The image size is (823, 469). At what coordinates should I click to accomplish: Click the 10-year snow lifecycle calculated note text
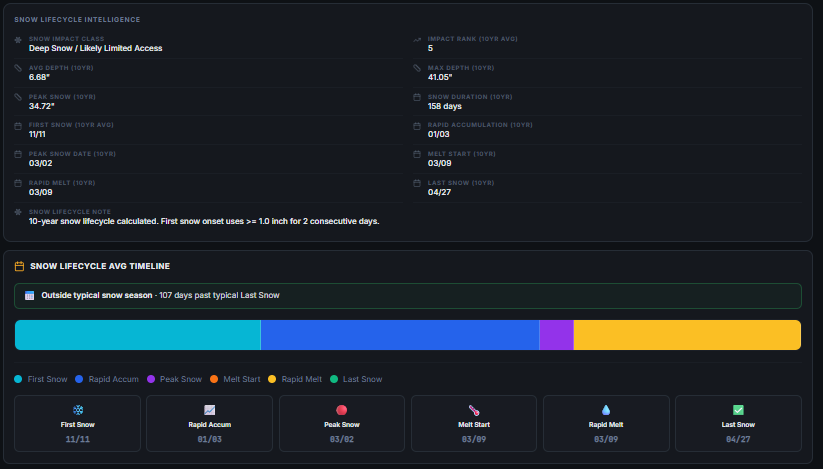click(x=204, y=221)
